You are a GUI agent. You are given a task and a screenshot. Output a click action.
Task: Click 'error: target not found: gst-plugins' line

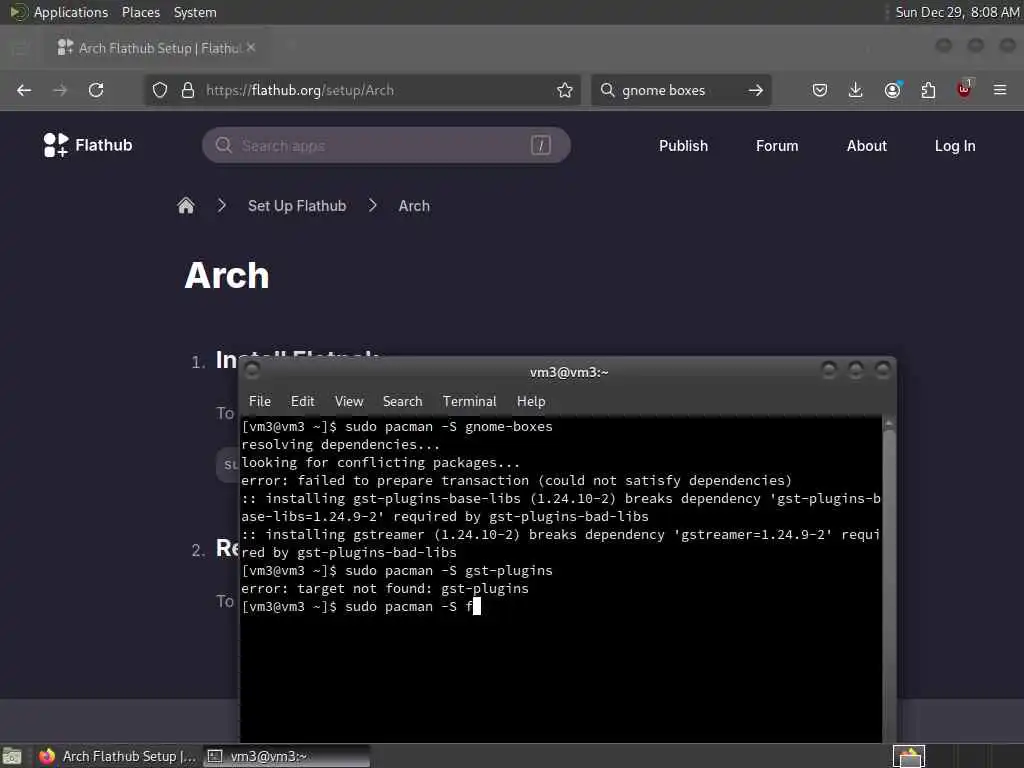point(385,588)
